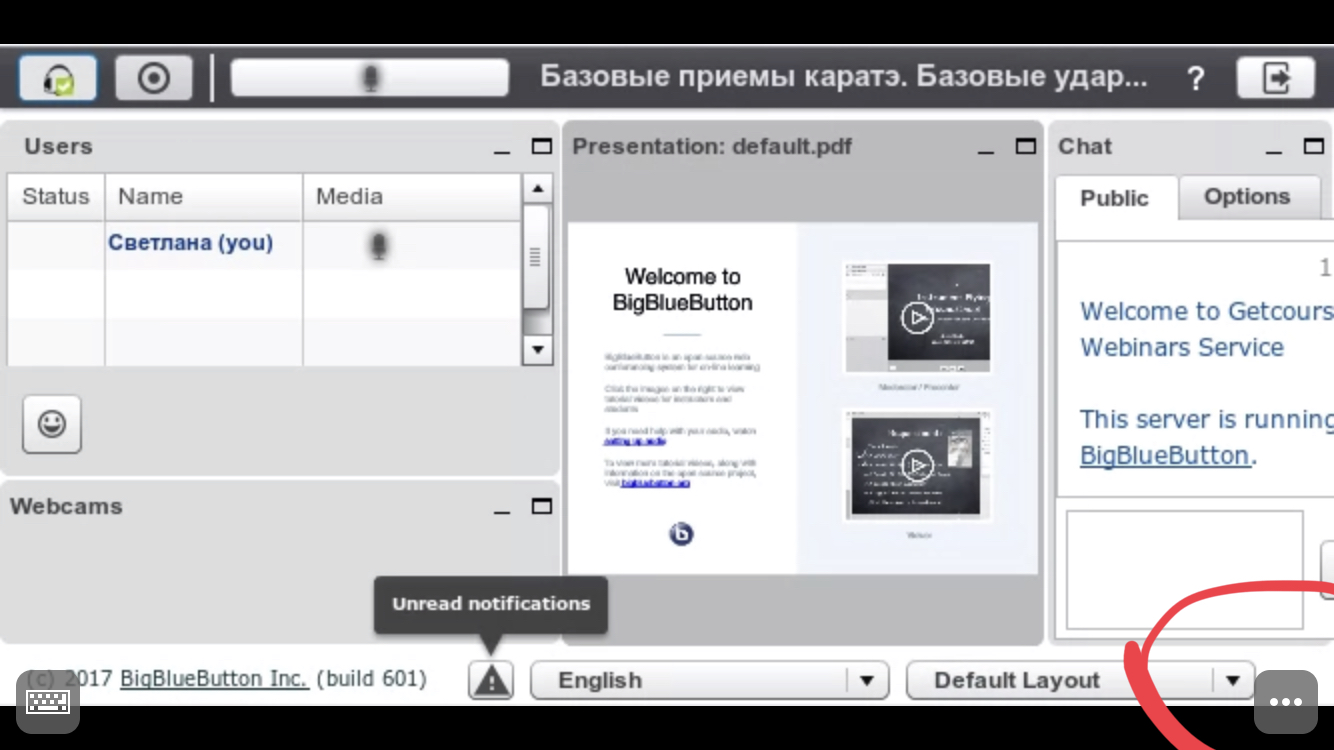The width and height of the screenshot is (1334, 750).
Task: Click the headset audio button in toolbar
Action: point(58,78)
